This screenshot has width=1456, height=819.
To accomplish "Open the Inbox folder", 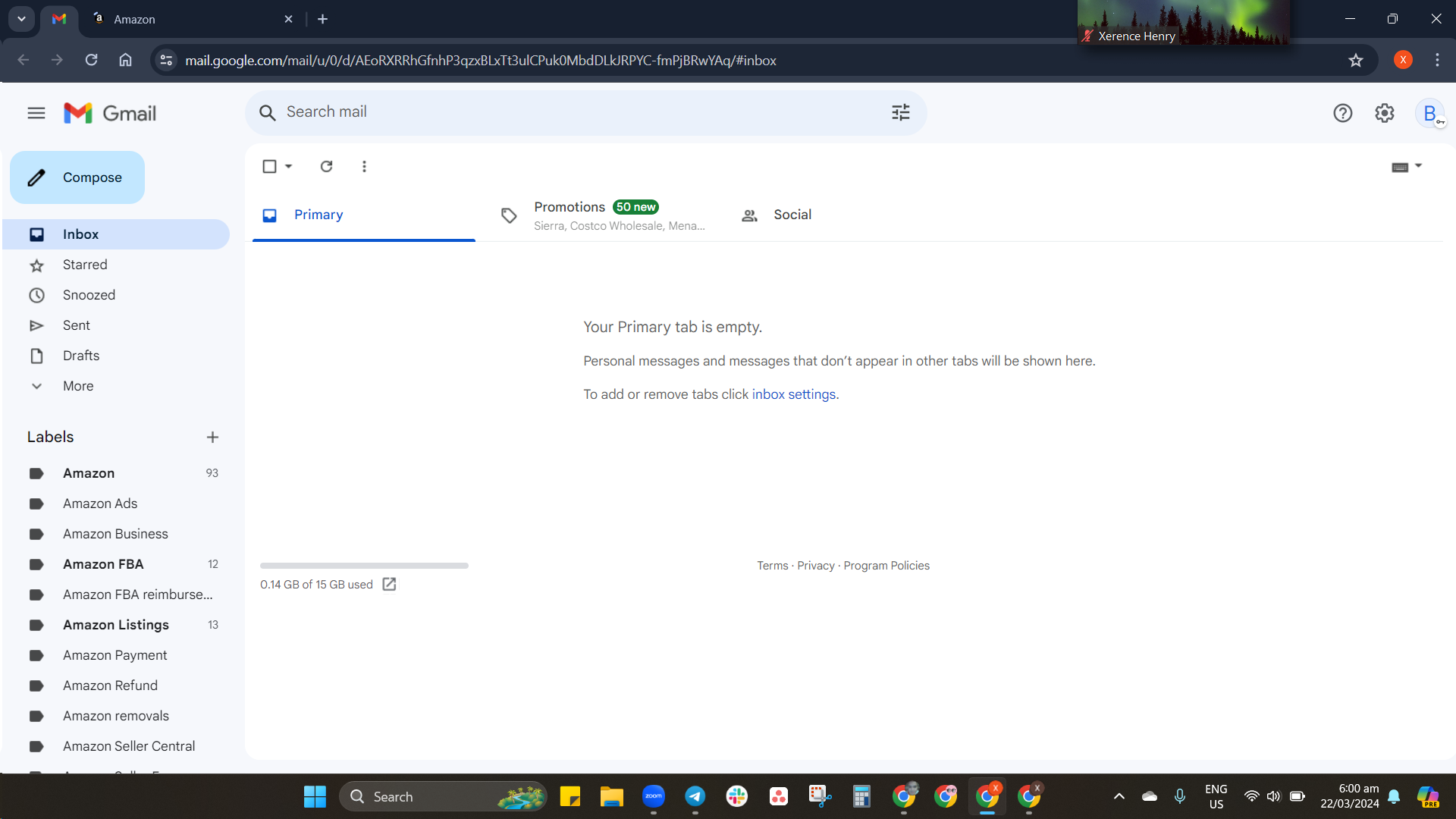I will pos(115,234).
